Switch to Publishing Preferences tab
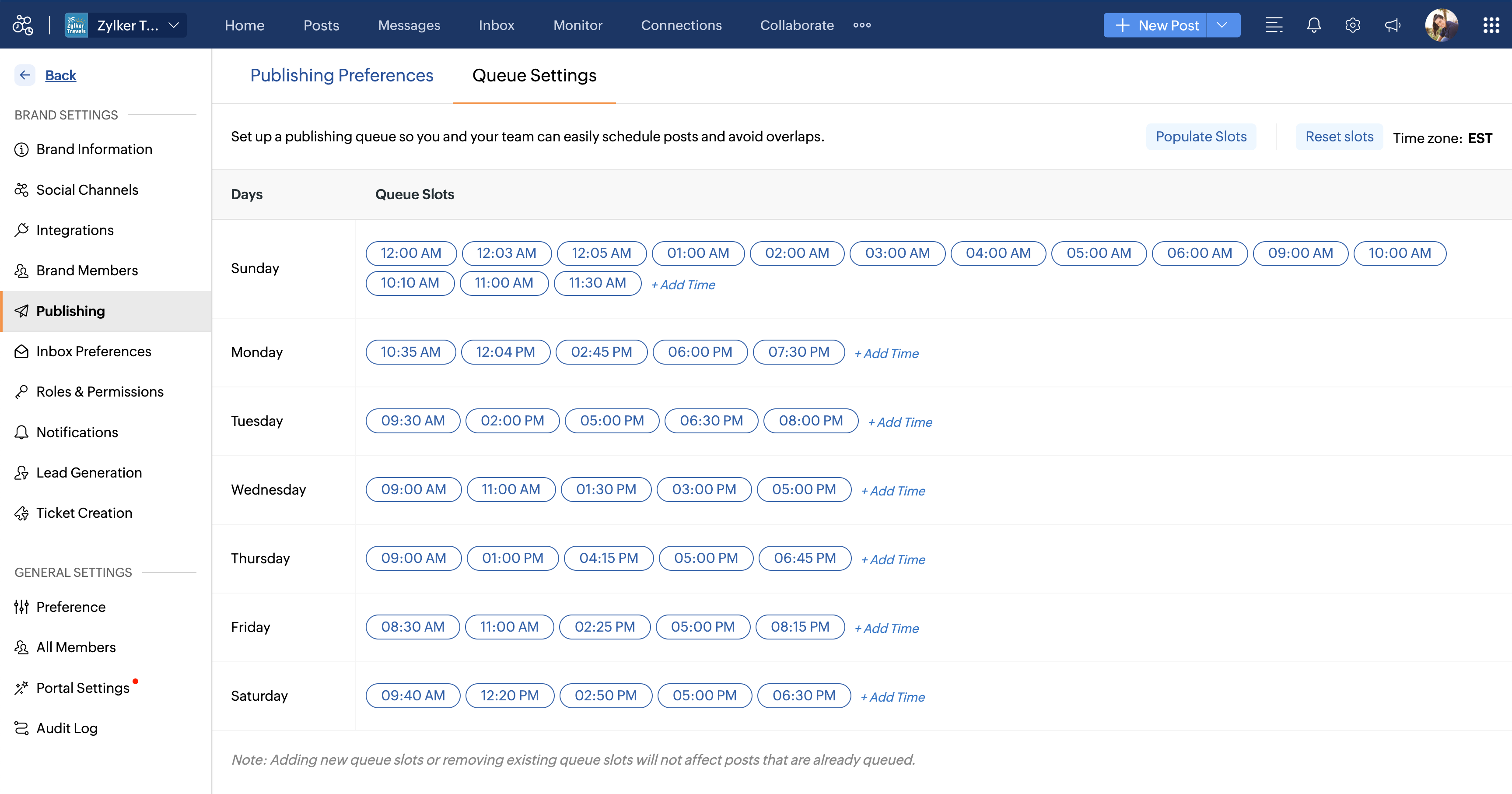1512x794 pixels. click(x=342, y=76)
